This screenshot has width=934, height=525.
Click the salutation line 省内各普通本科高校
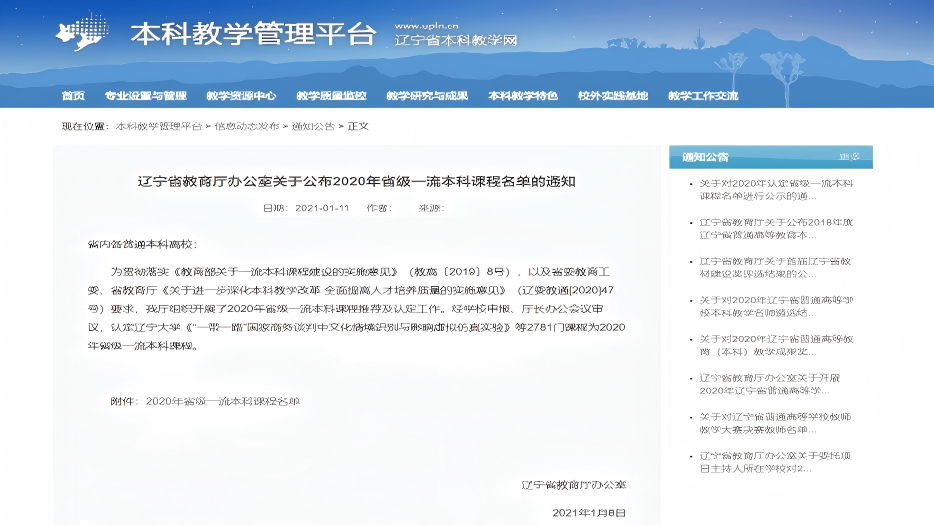click(142, 244)
